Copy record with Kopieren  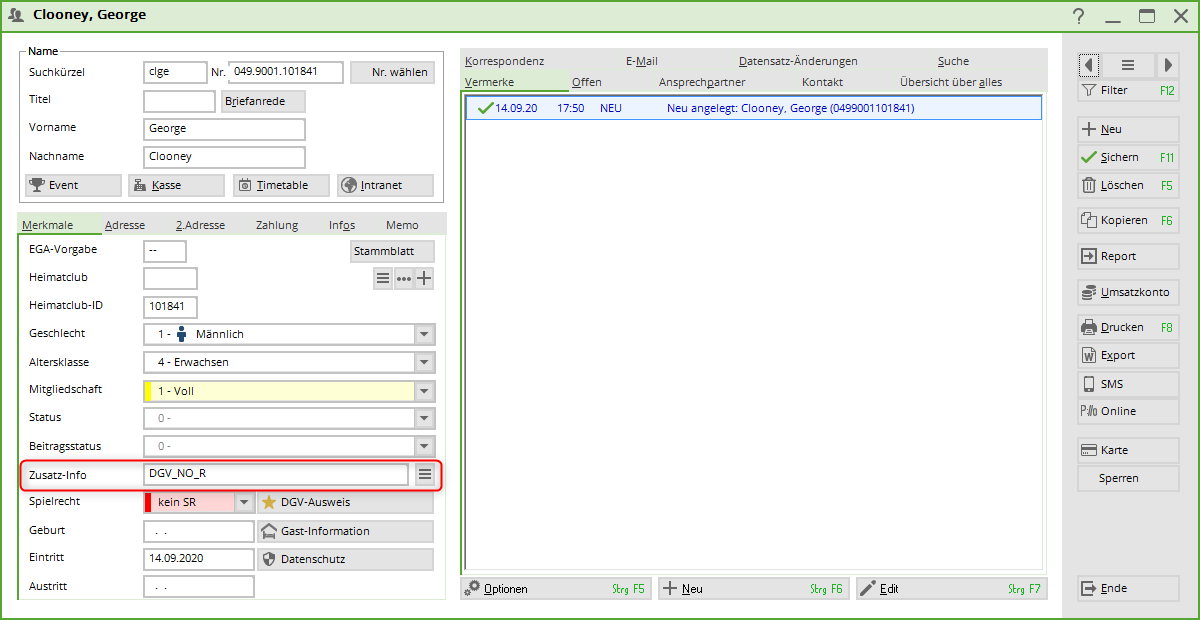[1127, 220]
